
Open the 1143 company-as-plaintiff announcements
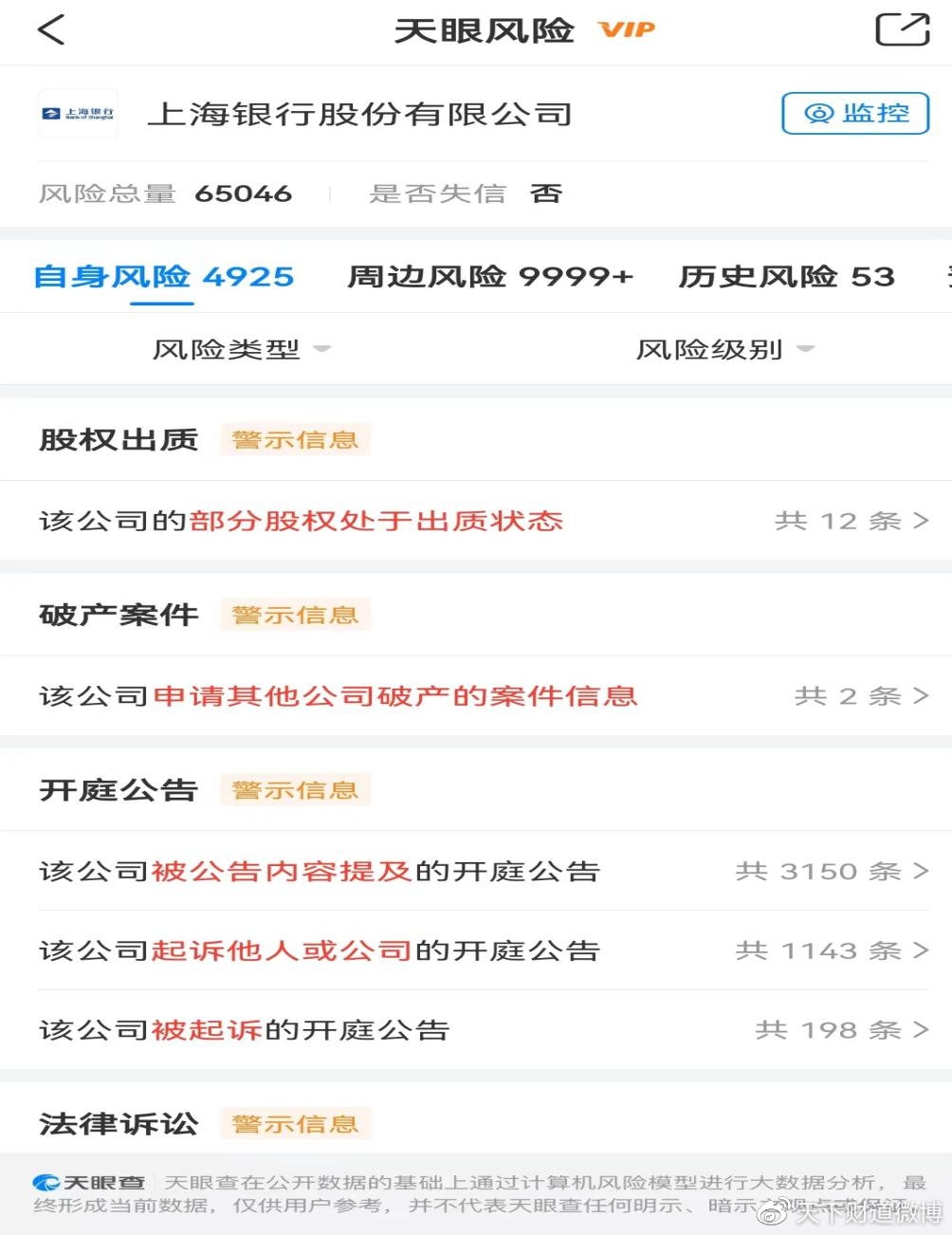click(x=831, y=950)
